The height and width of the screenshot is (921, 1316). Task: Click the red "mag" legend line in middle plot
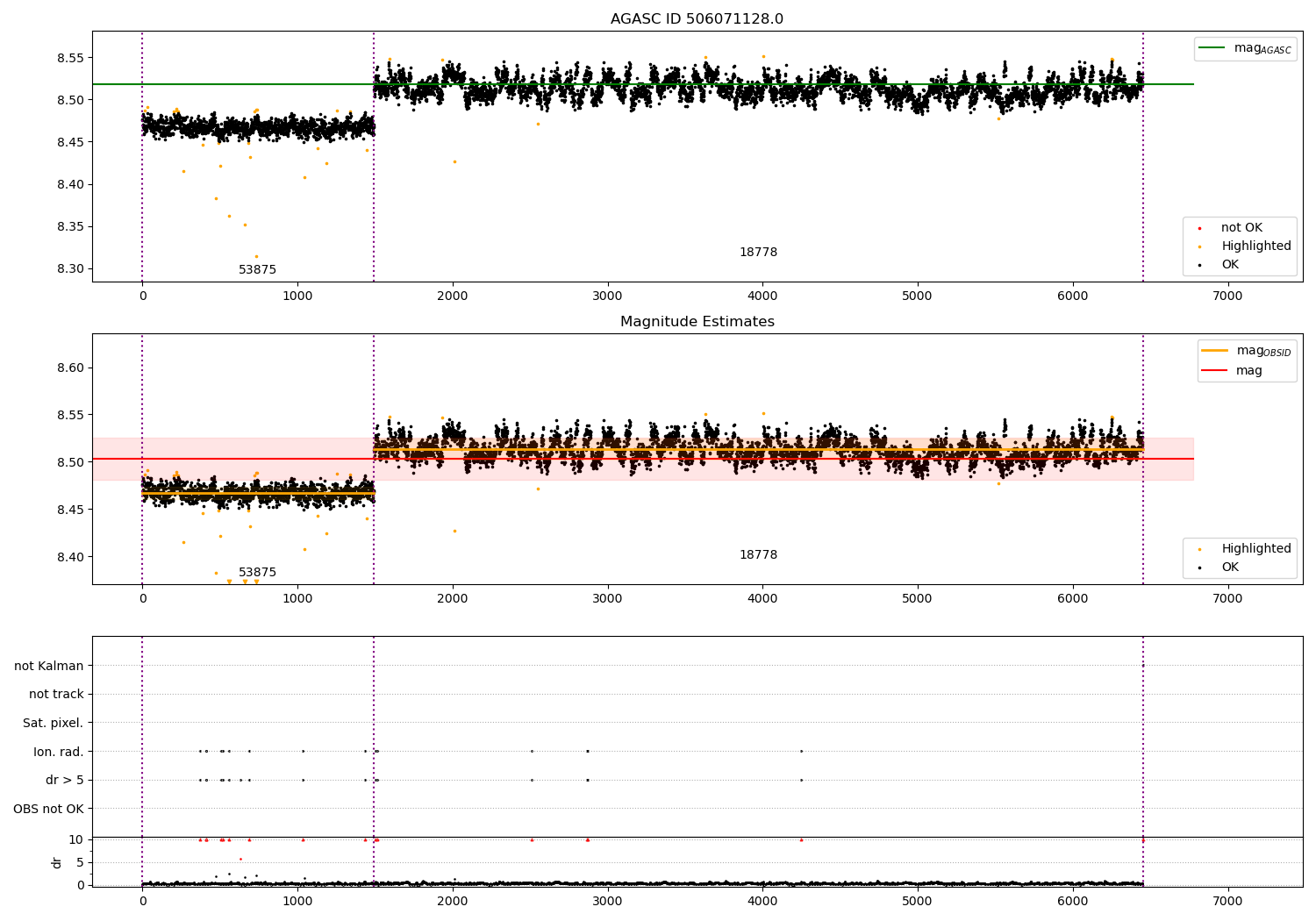click(x=1215, y=371)
